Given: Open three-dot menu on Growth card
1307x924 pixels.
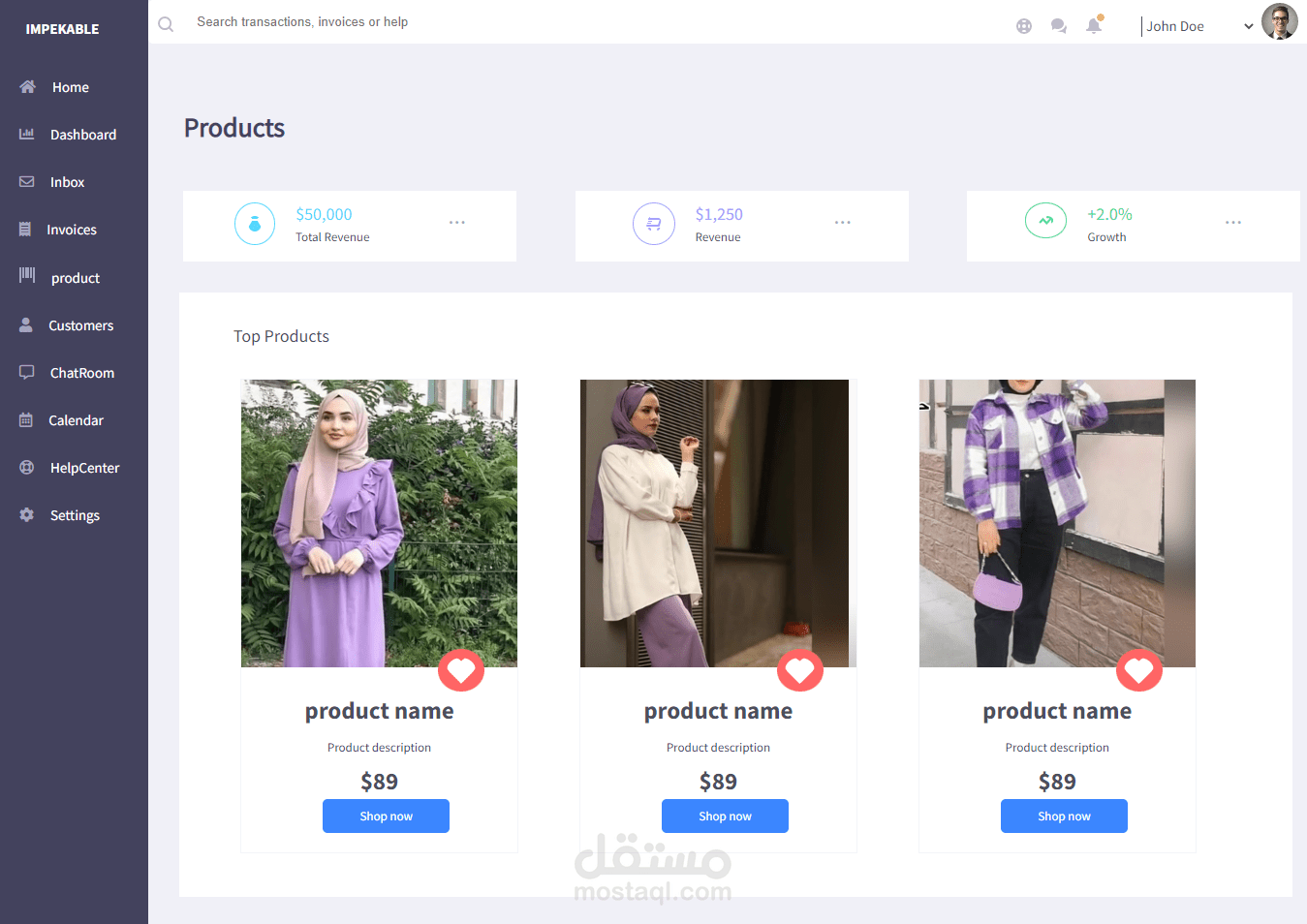Looking at the screenshot, I should coord(1233,223).
